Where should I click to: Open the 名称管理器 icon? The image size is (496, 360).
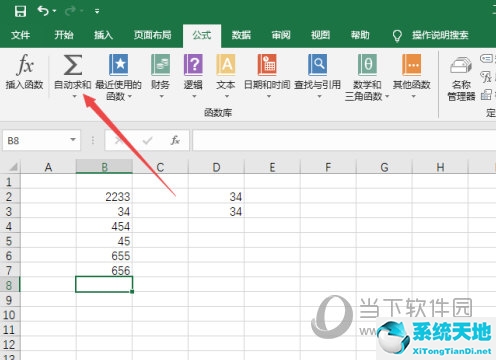[461, 65]
